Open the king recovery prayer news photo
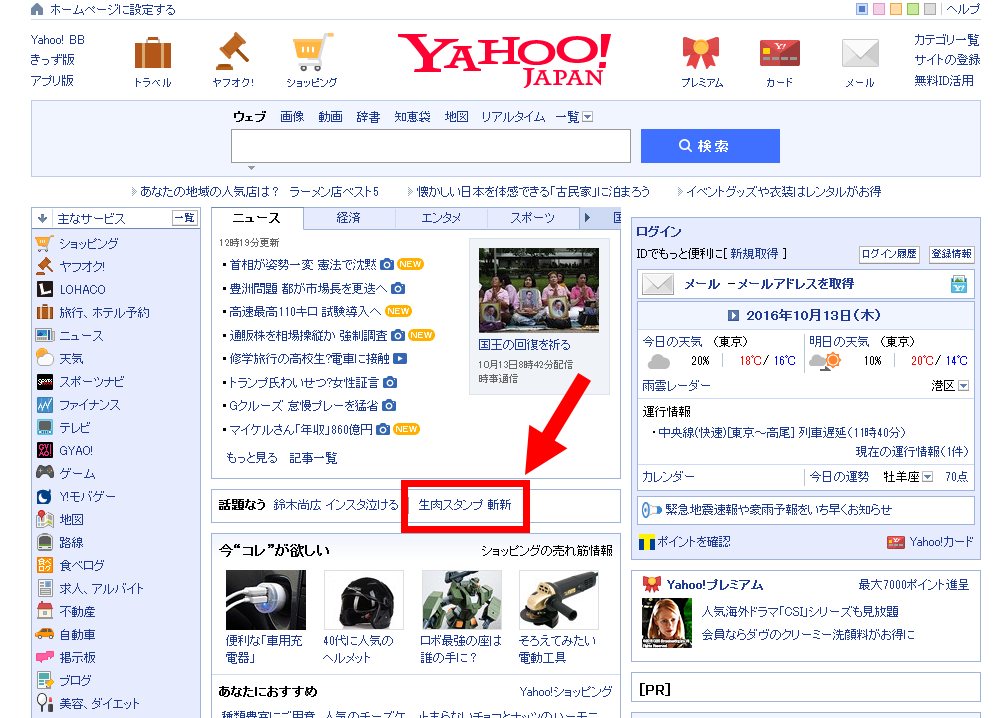The width and height of the screenshot is (998, 718). (538, 290)
